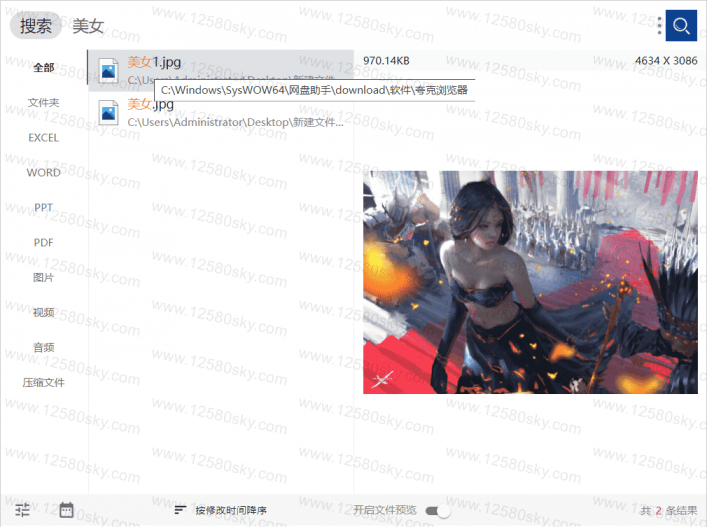
Task: Click the image file icon for 美女.jpg
Action: click(x=108, y=113)
